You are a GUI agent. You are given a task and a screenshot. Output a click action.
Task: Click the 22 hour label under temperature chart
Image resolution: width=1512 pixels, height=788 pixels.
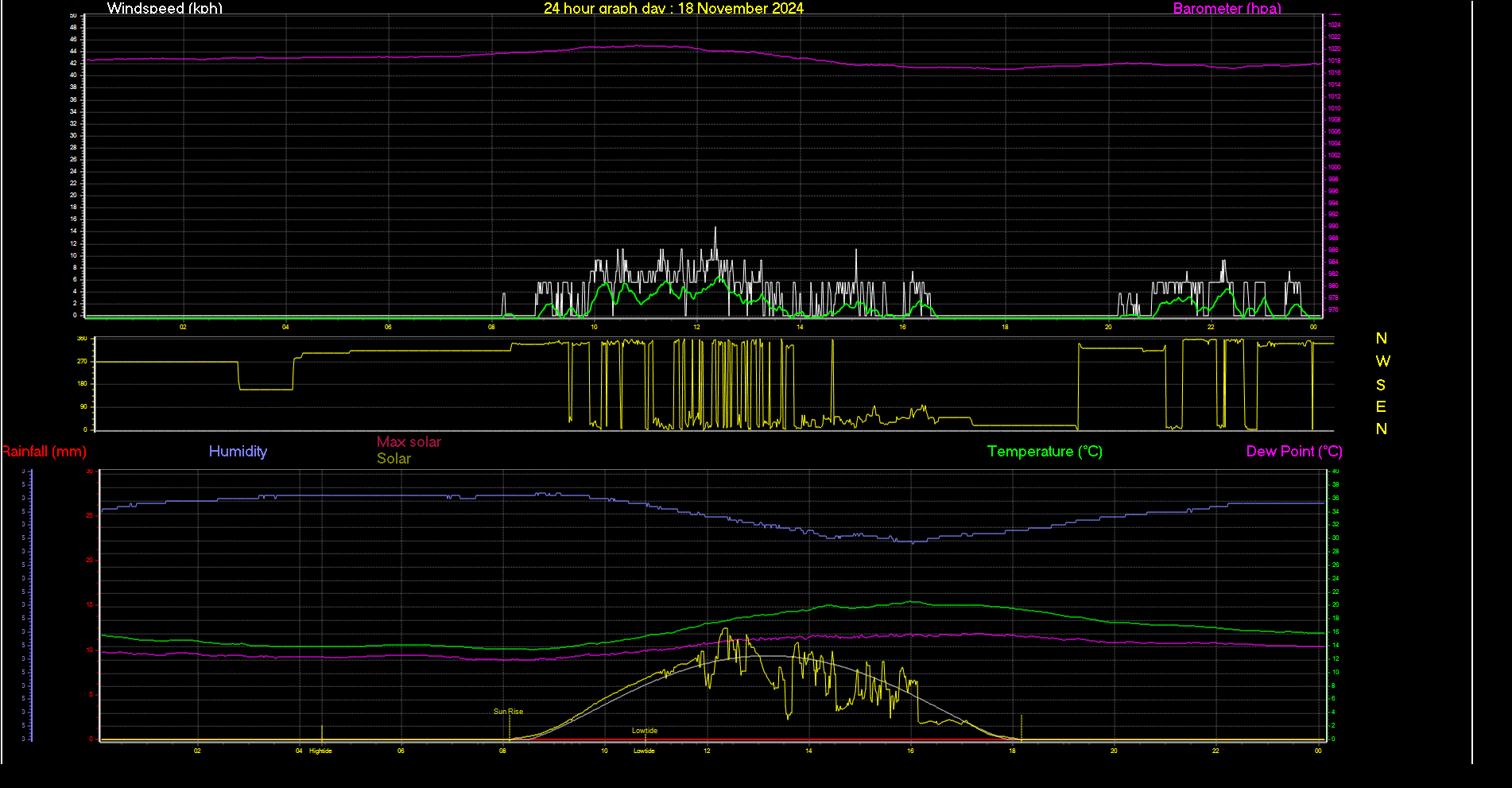(x=1215, y=751)
